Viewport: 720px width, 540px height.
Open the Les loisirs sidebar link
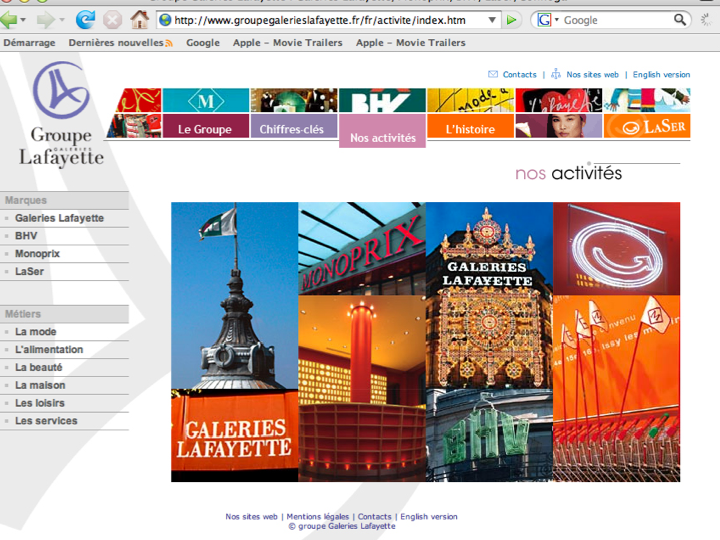coord(39,403)
